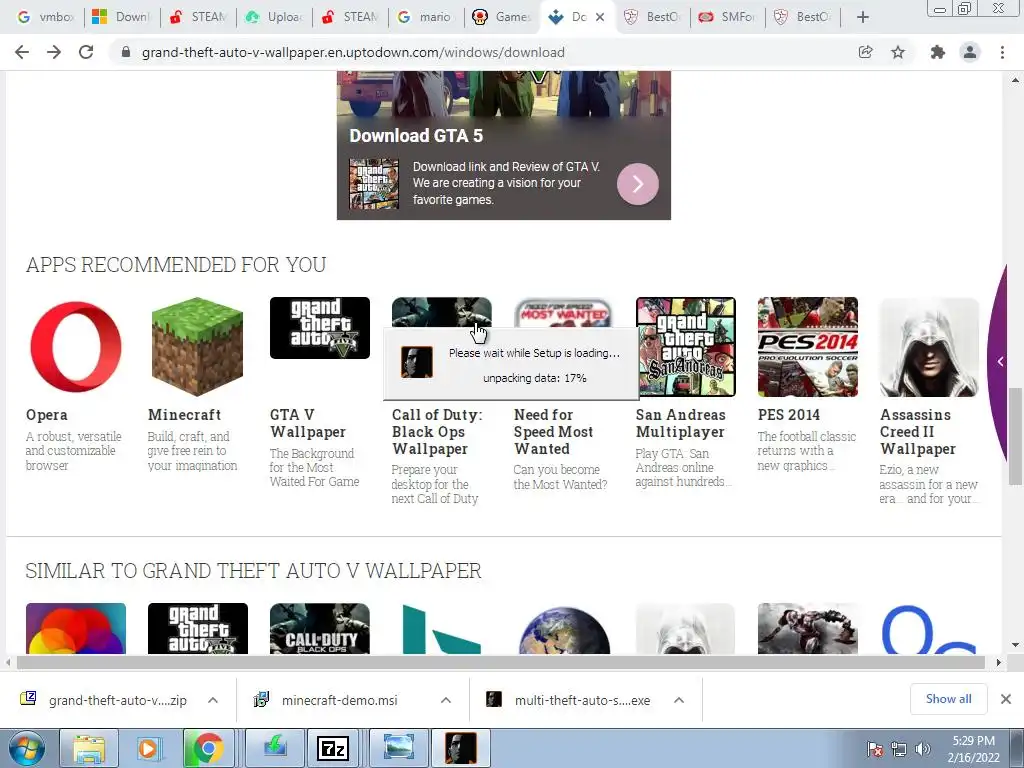Click the vertical scrollbar thumb
The width and height of the screenshot is (1024, 768).
(1015, 436)
